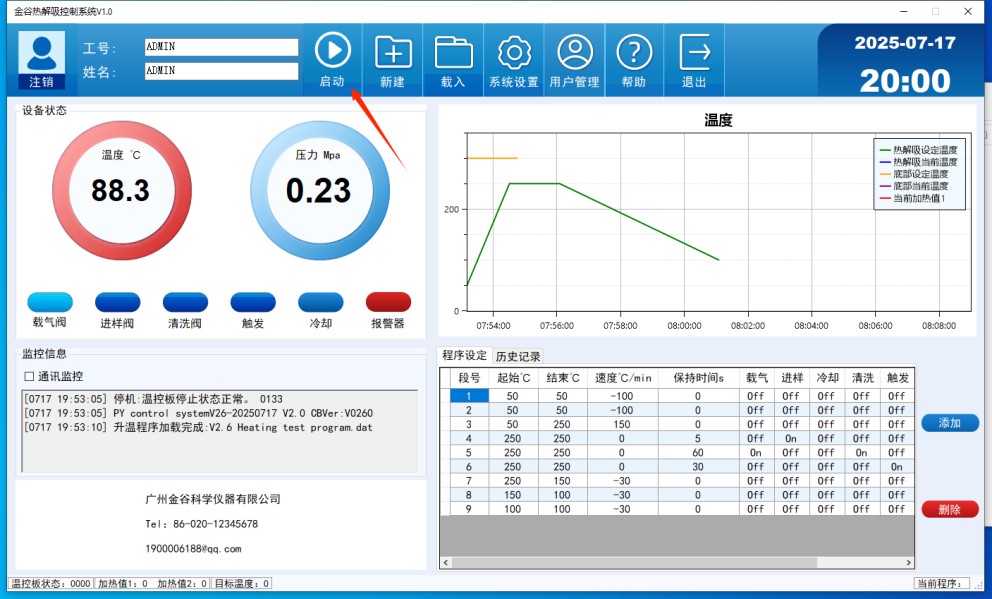This screenshot has height=599, width=992.
Task: Click the 停机:温控板停止状态正常 log line
Action: 153,399
